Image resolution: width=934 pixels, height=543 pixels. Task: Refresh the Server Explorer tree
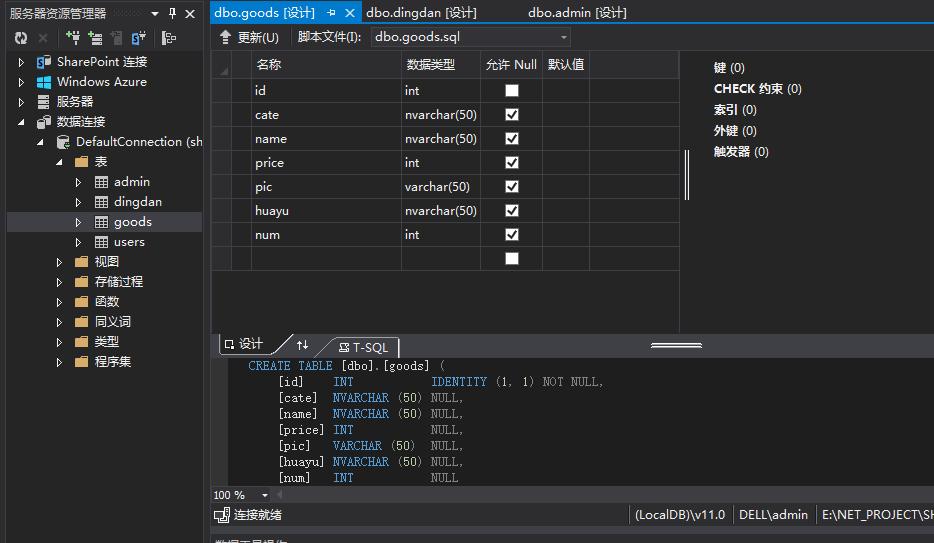[21, 38]
